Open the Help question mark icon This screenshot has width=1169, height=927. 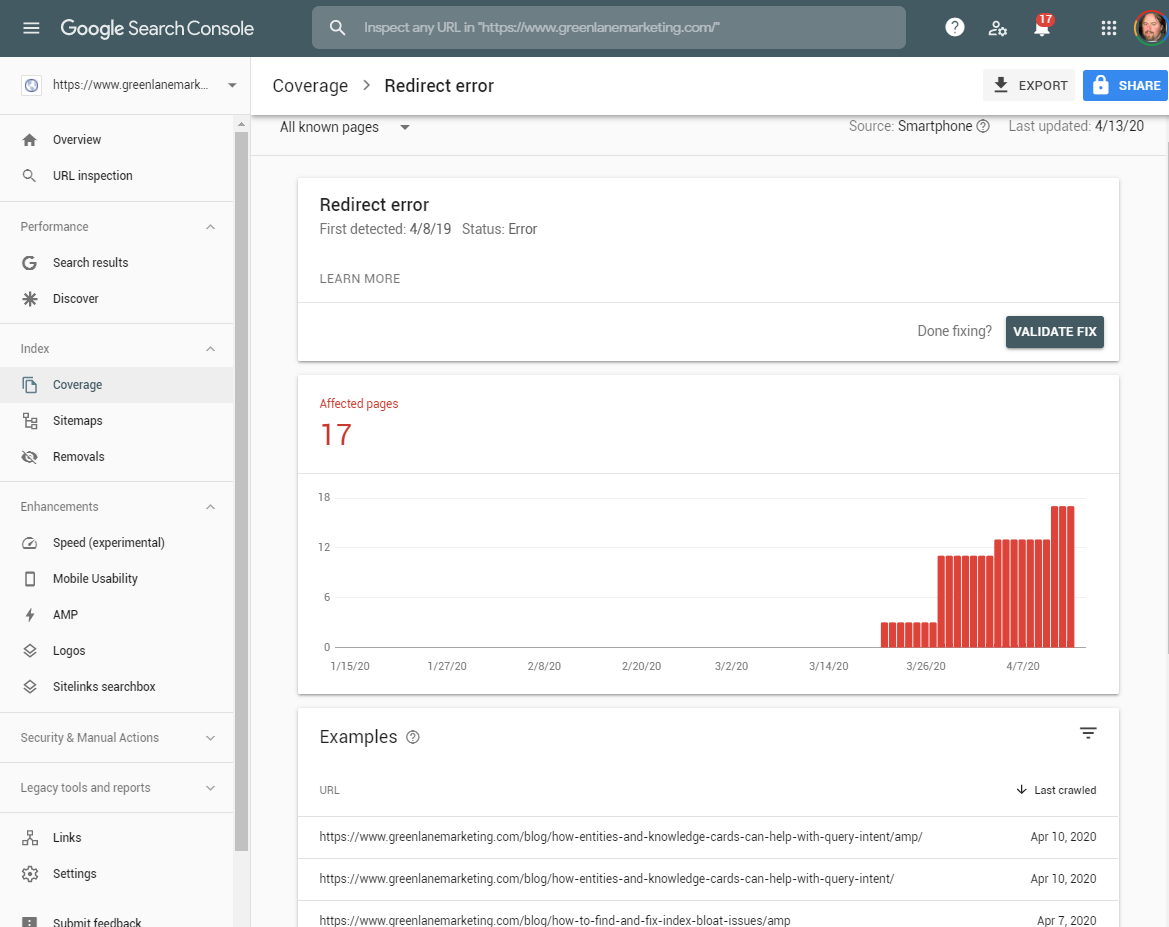pyautogui.click(x=954, y=28)
